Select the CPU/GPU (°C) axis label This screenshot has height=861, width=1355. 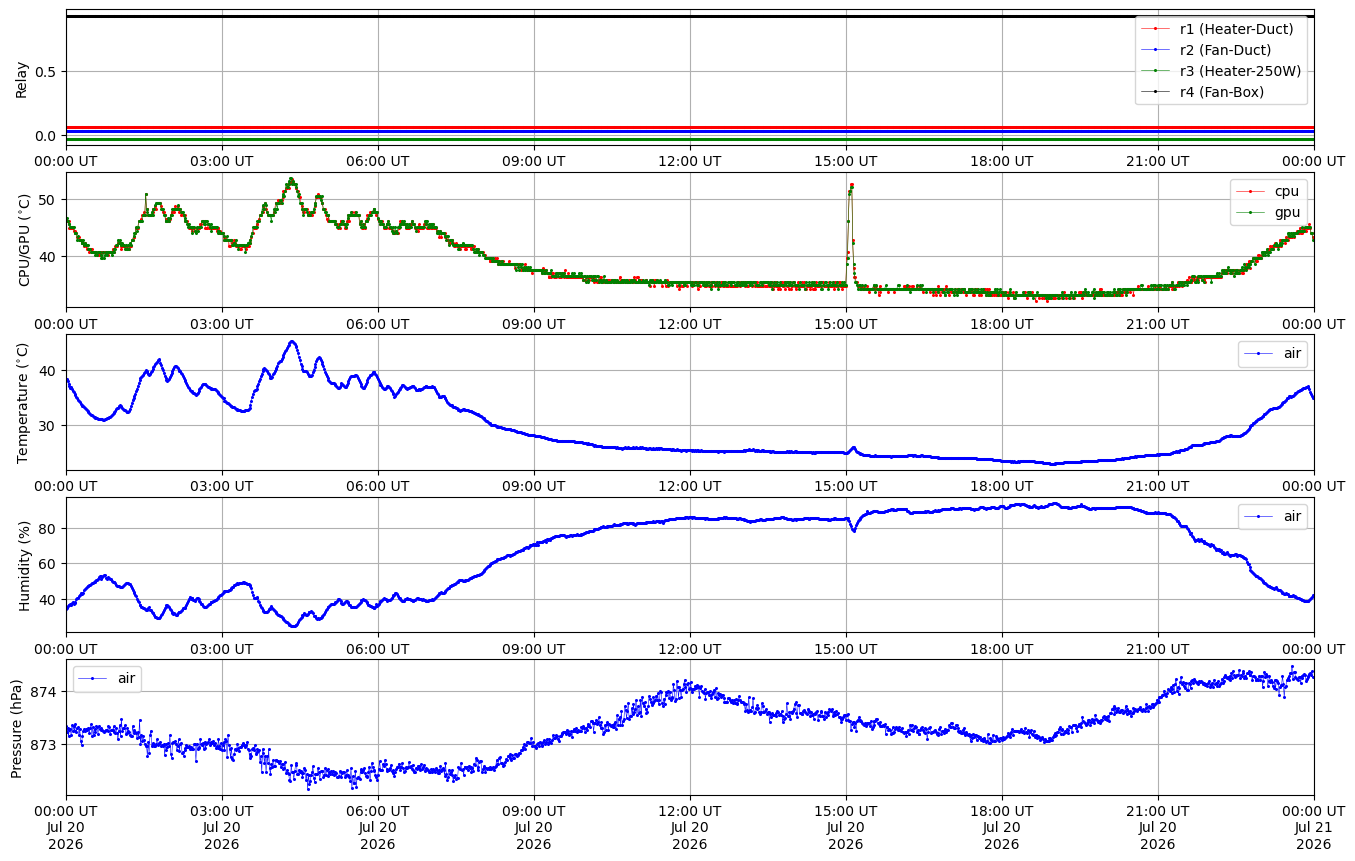pos(24,240)
